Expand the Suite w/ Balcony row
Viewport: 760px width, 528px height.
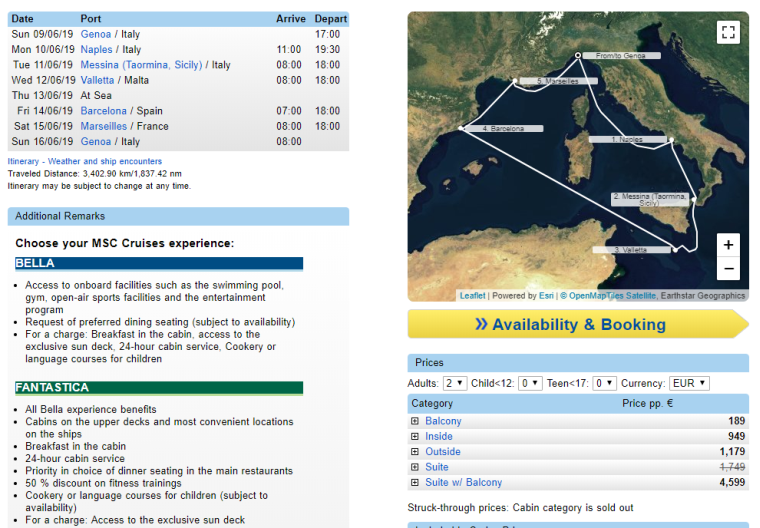(415, 482)
